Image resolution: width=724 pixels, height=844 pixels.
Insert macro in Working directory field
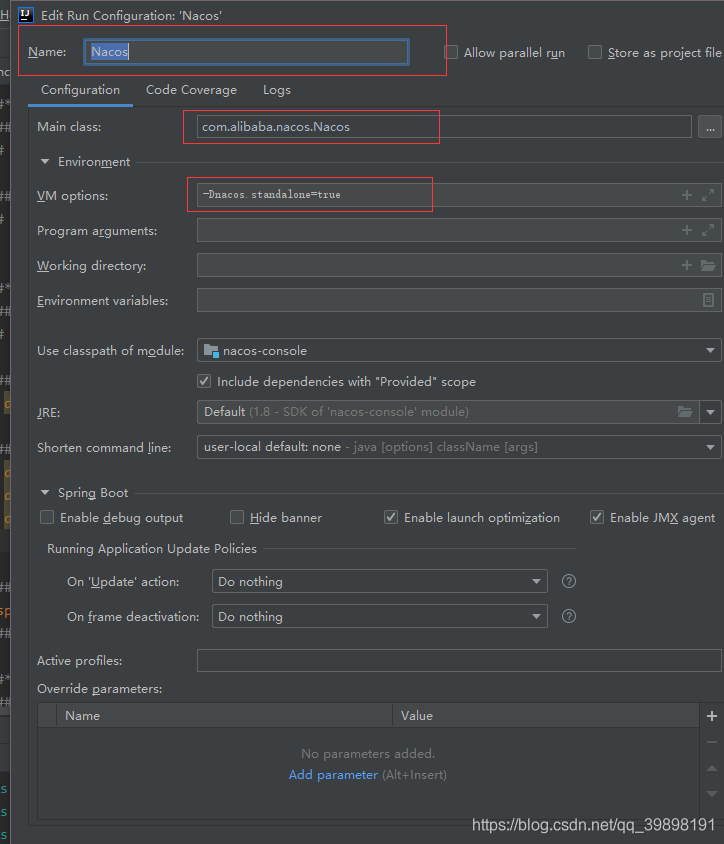click(x=686, y=265)
